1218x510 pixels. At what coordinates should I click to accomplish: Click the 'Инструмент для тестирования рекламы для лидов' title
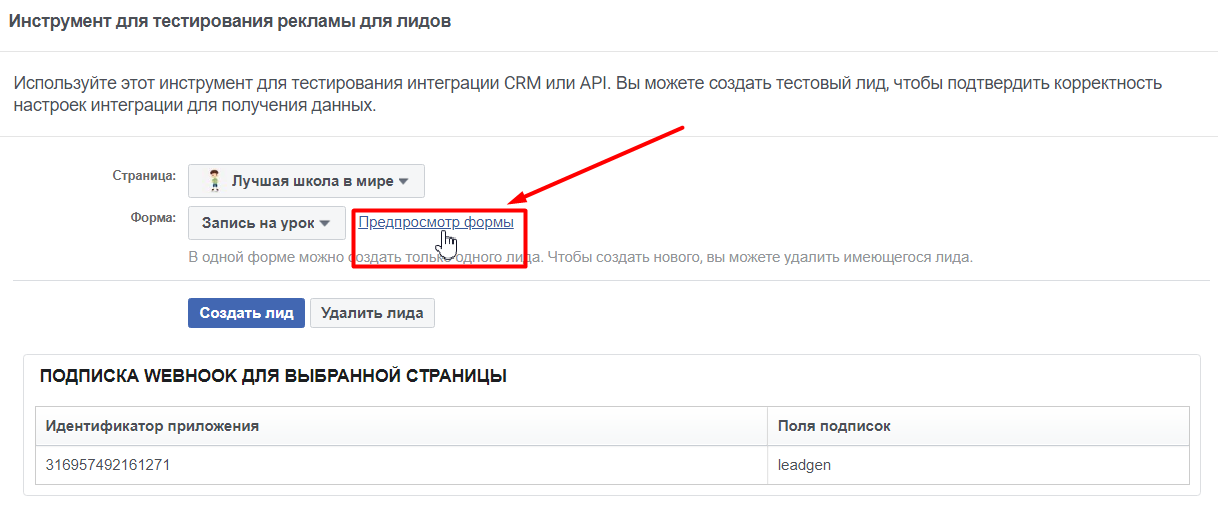coord(230,21)
